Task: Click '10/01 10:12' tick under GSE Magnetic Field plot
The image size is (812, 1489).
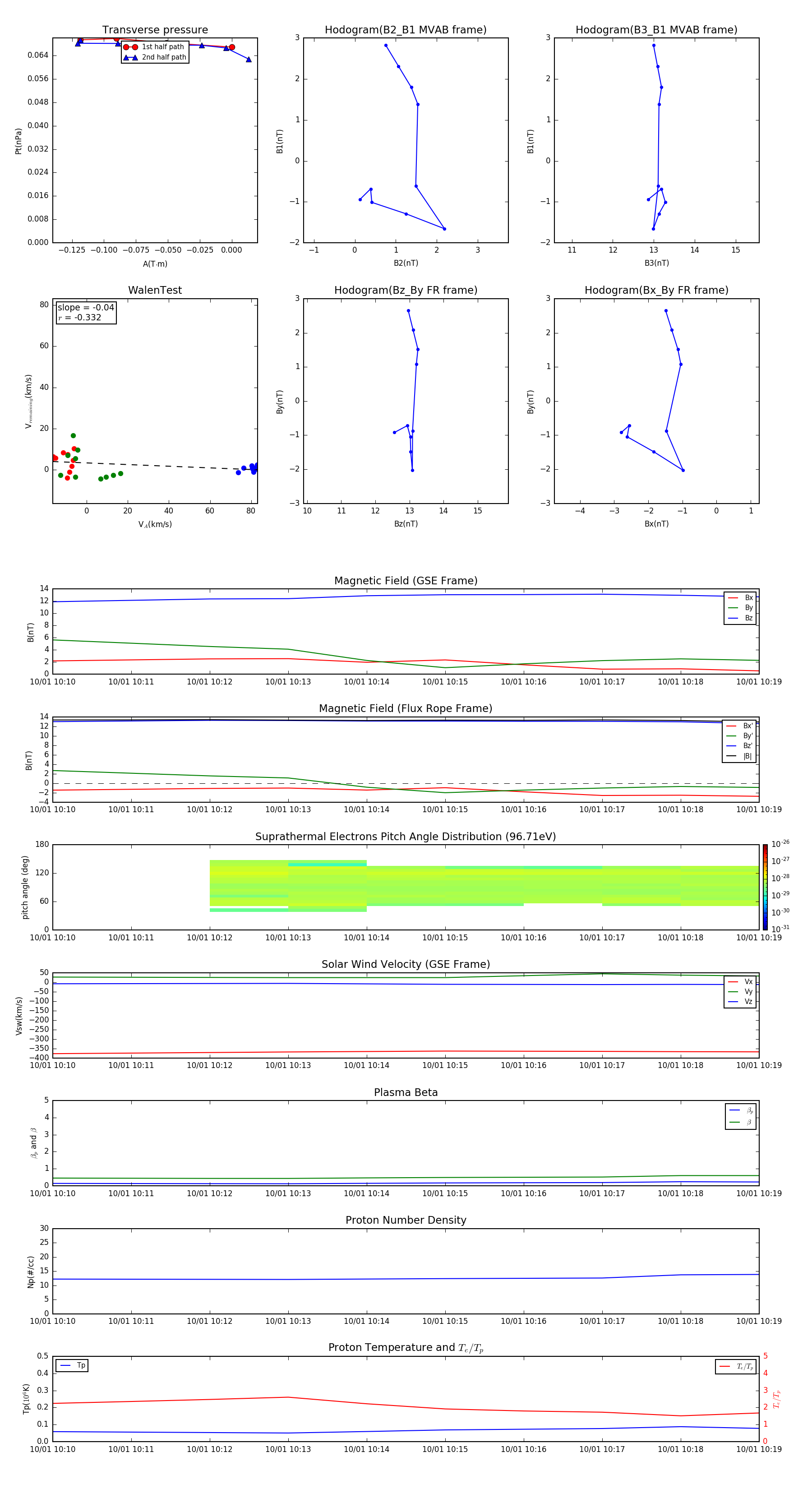Action: (209, 682)
